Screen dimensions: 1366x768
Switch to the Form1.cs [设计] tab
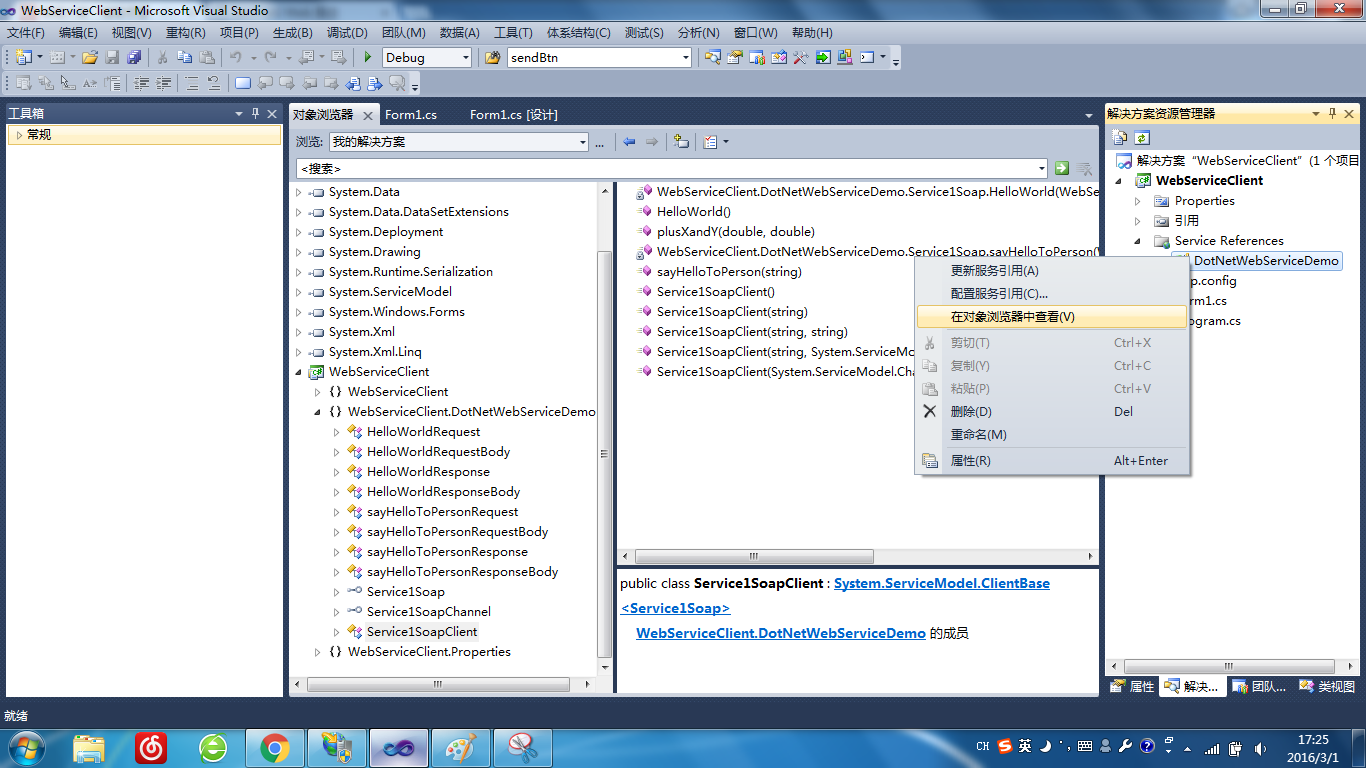pos(514,115)
